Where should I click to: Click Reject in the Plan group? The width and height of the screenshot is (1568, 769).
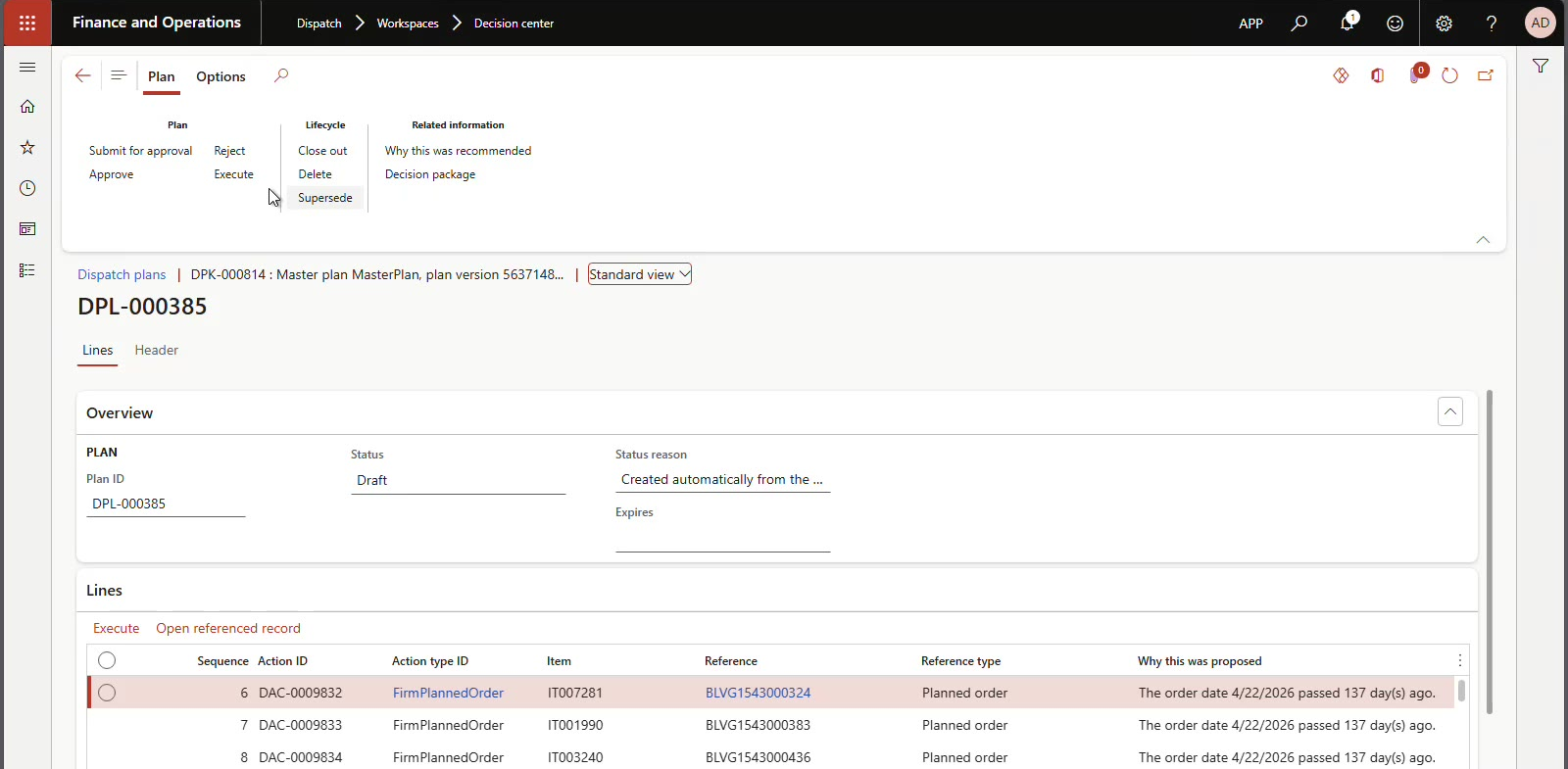[x=229, y=151]
